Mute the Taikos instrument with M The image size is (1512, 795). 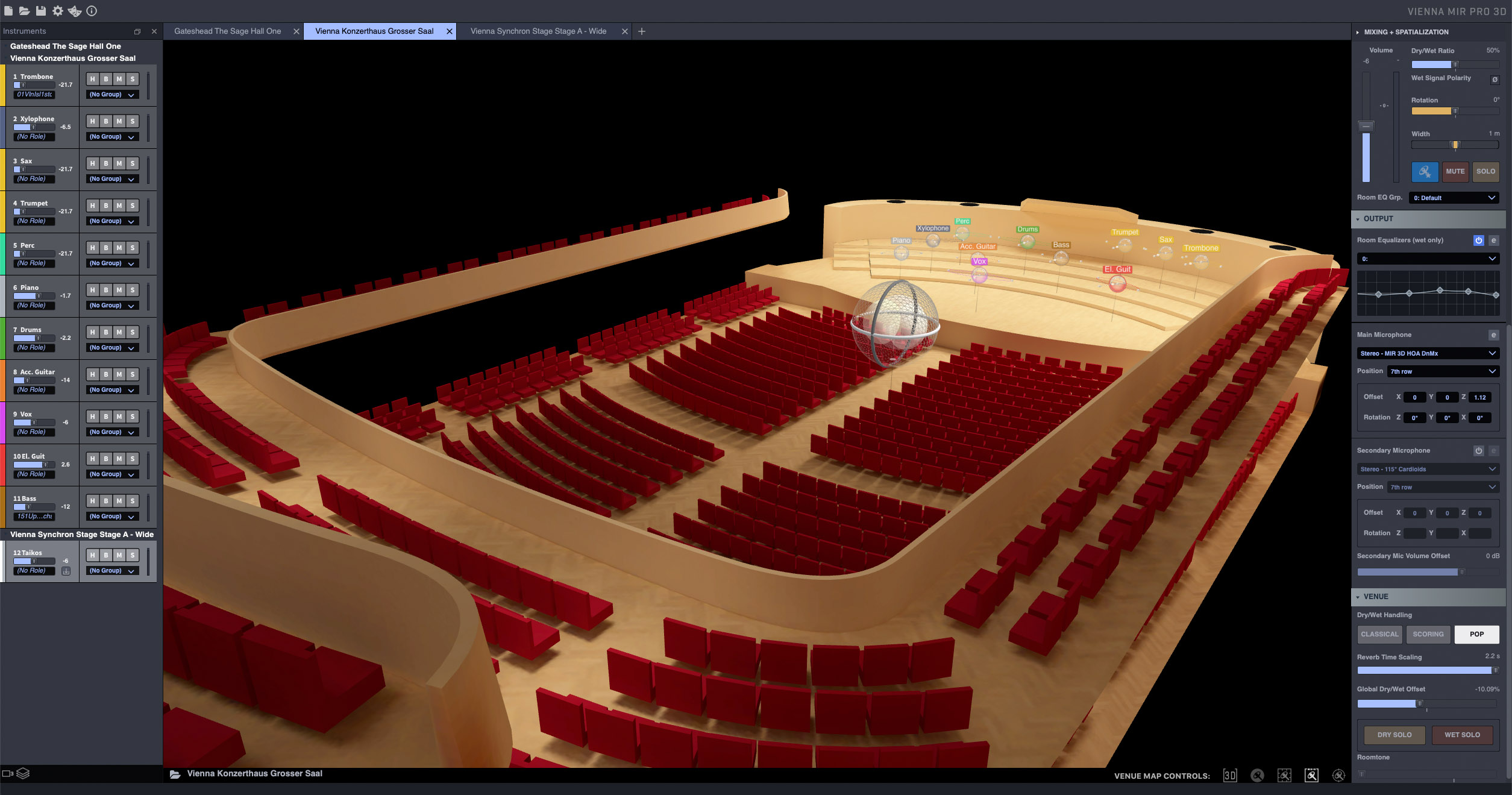119,555
